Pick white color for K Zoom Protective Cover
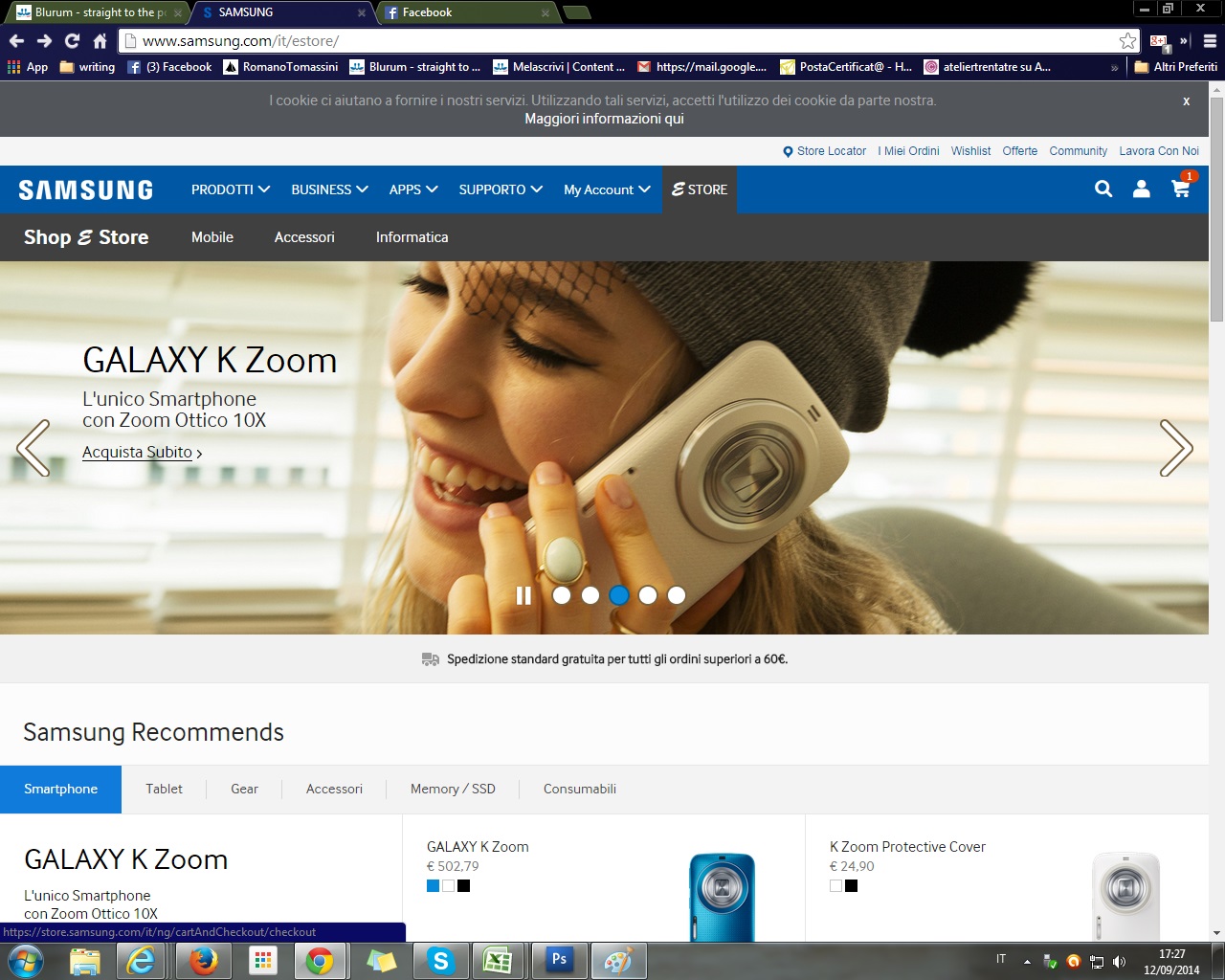 coord(835,886)
